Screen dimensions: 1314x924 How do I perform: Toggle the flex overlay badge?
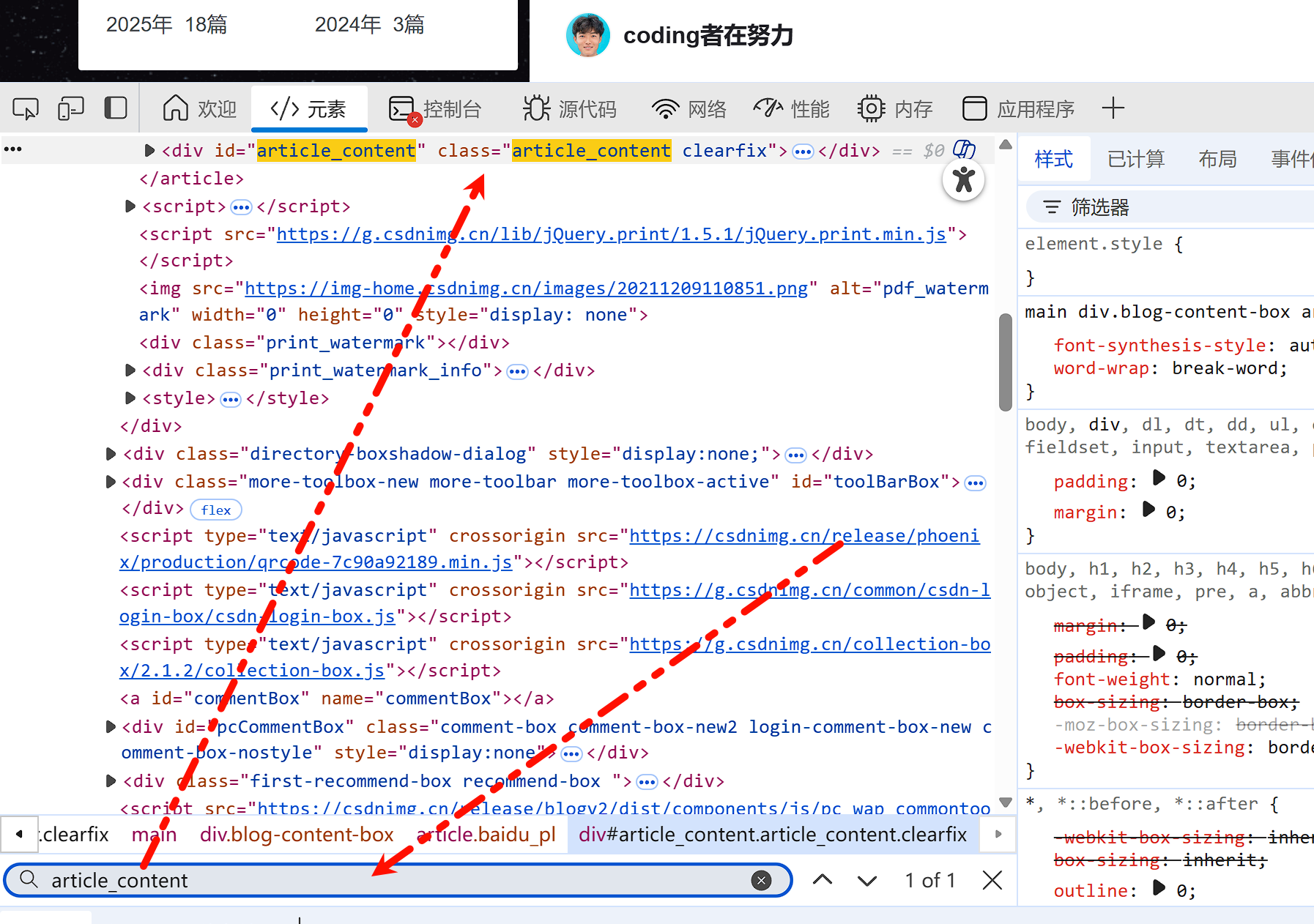(x=215, y=509)
